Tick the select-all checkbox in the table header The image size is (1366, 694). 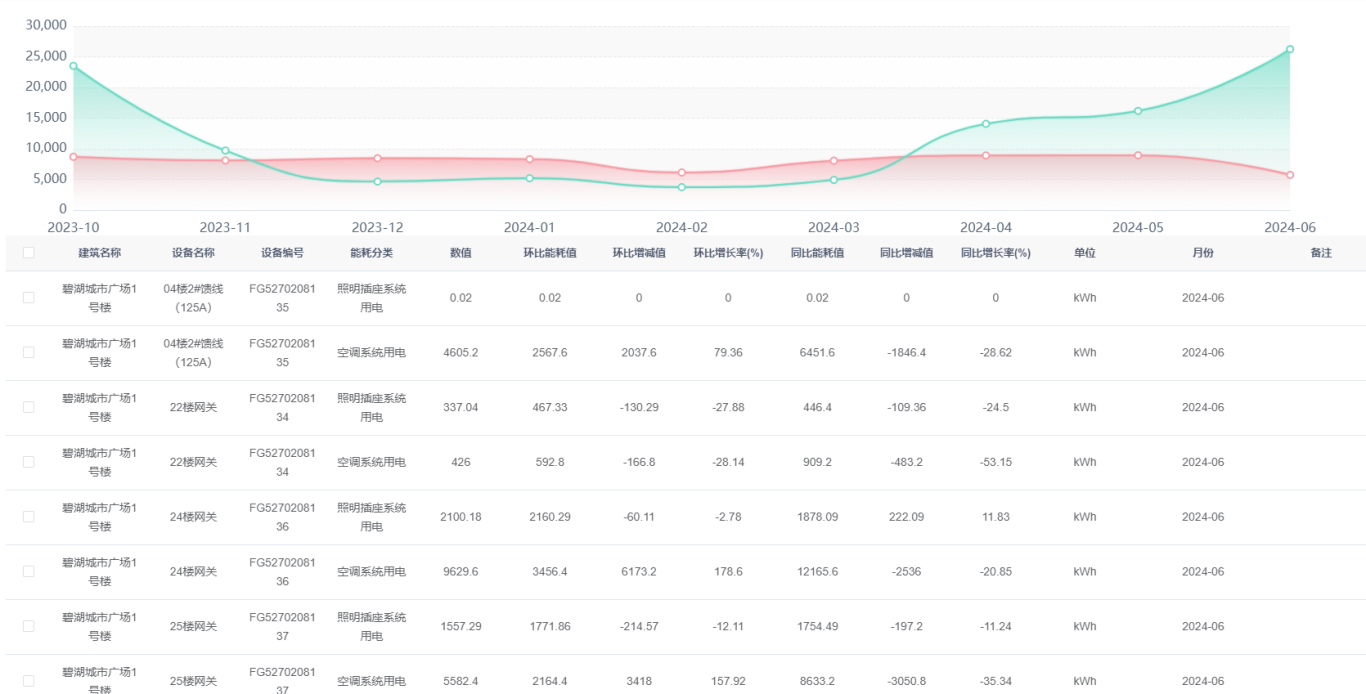[28, 253]
